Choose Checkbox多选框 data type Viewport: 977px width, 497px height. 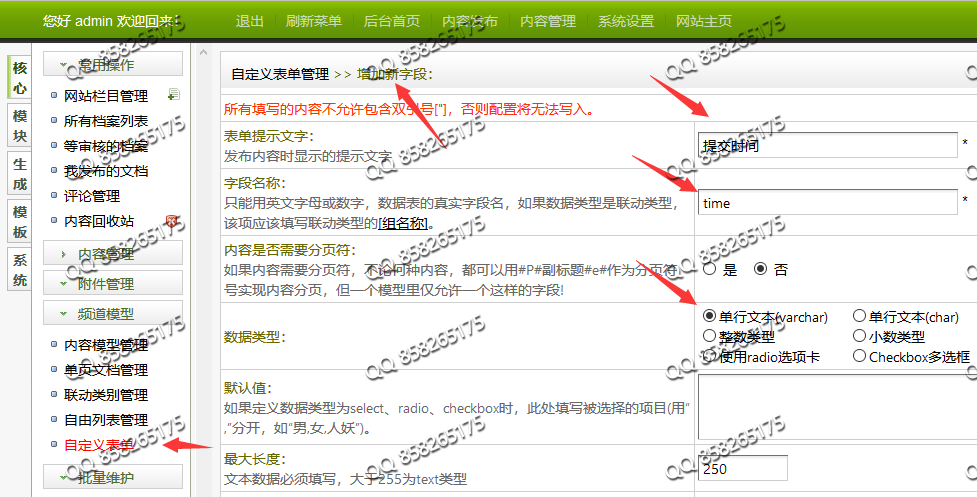[859, 356]
